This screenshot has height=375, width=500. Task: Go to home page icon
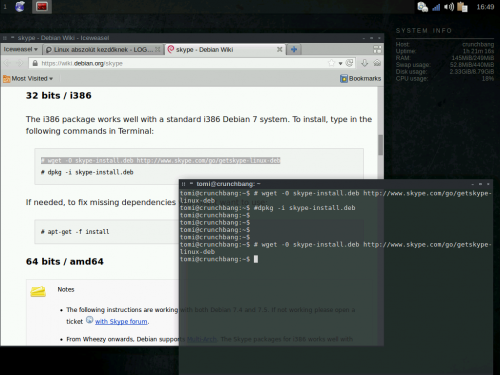(377, 63)
